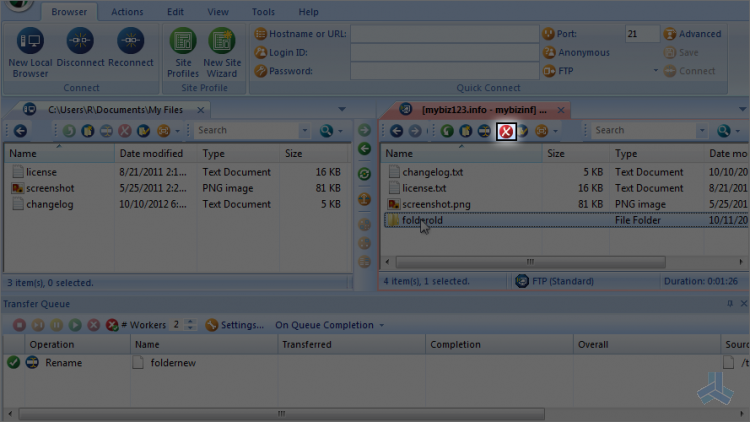Click the green download arrow between panes
750x422 pixels.
(364, 149)
